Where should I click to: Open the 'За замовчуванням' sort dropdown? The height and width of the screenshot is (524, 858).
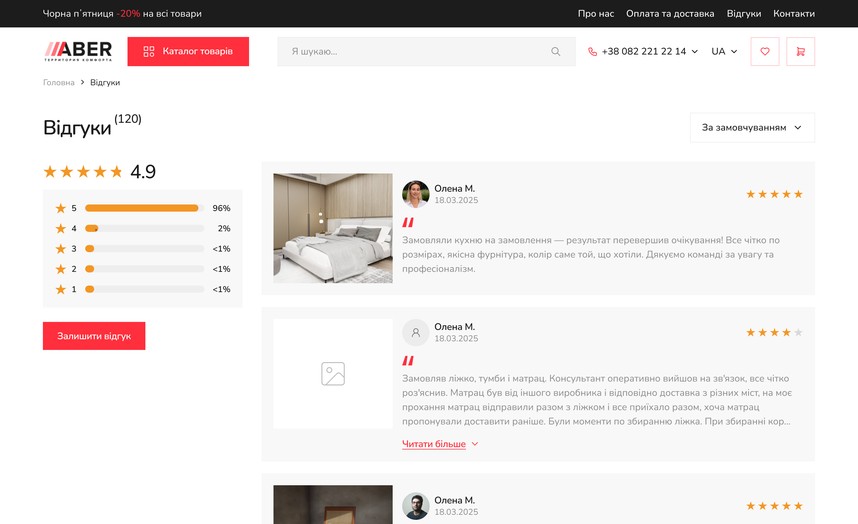752,127
